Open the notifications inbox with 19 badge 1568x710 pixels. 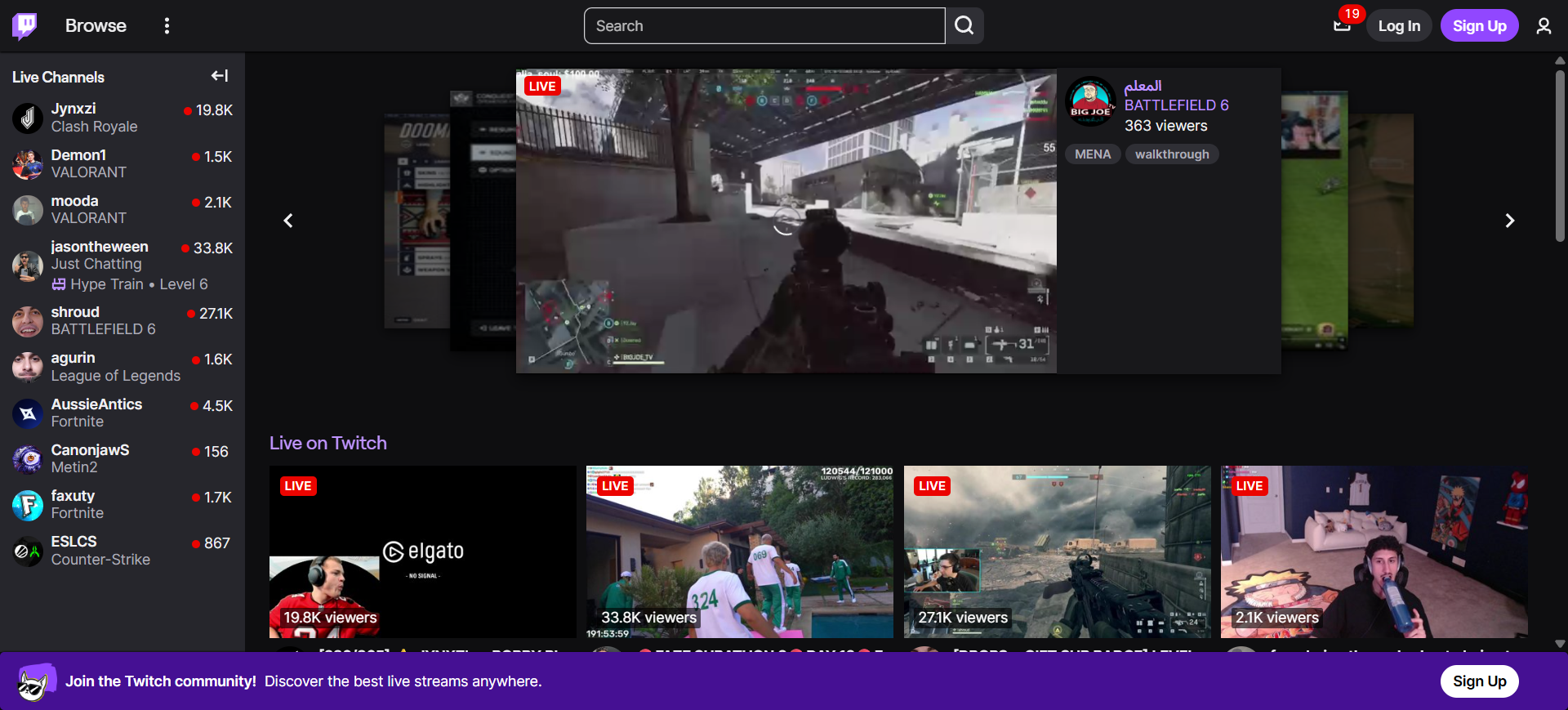pyautogui.click(x=1342, y=26)
